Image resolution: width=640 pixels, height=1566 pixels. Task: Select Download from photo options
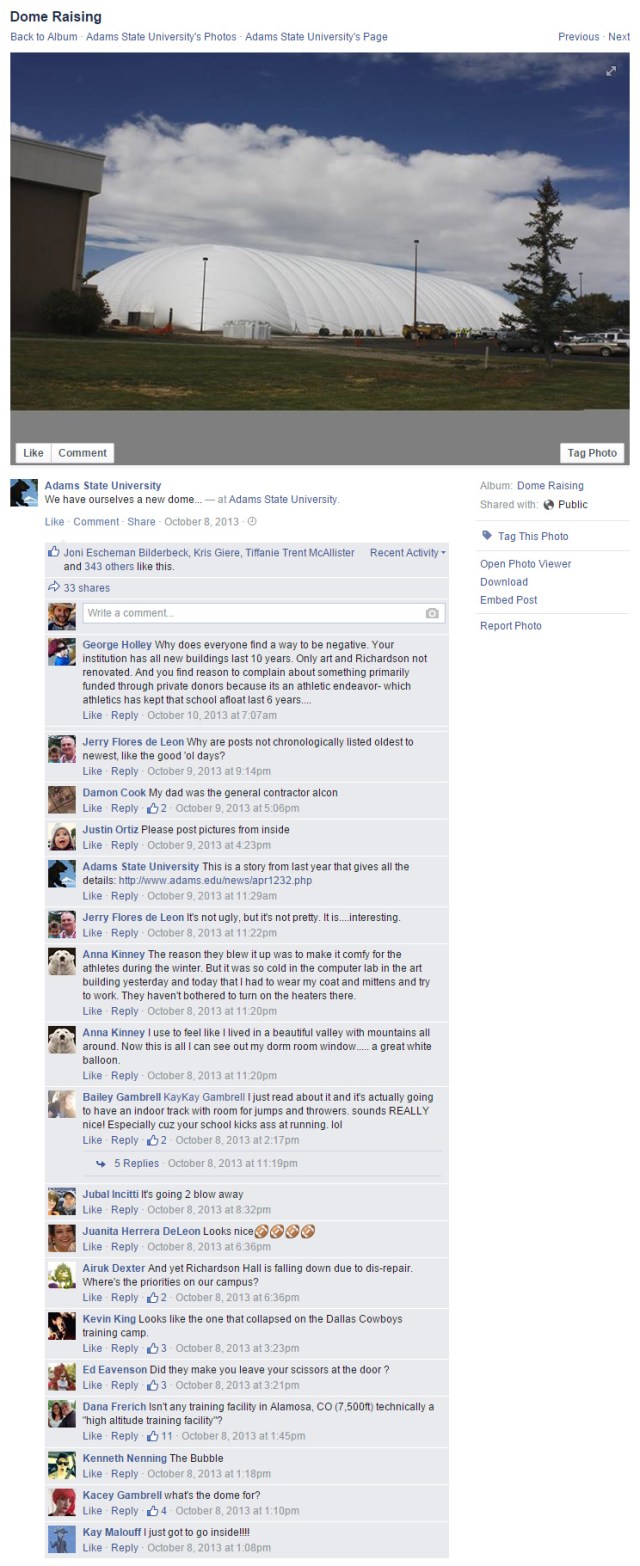tap(504, 582)
